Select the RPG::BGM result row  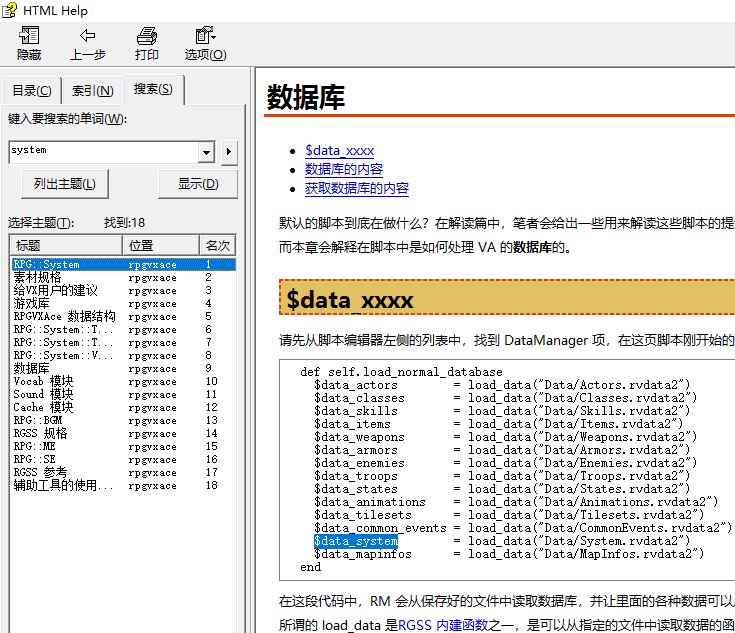(123, 421)
